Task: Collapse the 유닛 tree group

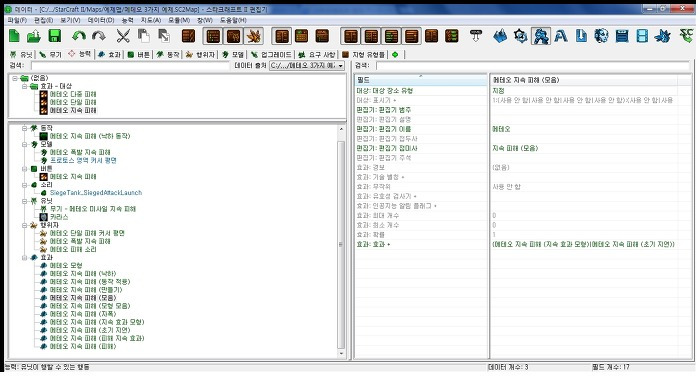Action: (25, 201)
